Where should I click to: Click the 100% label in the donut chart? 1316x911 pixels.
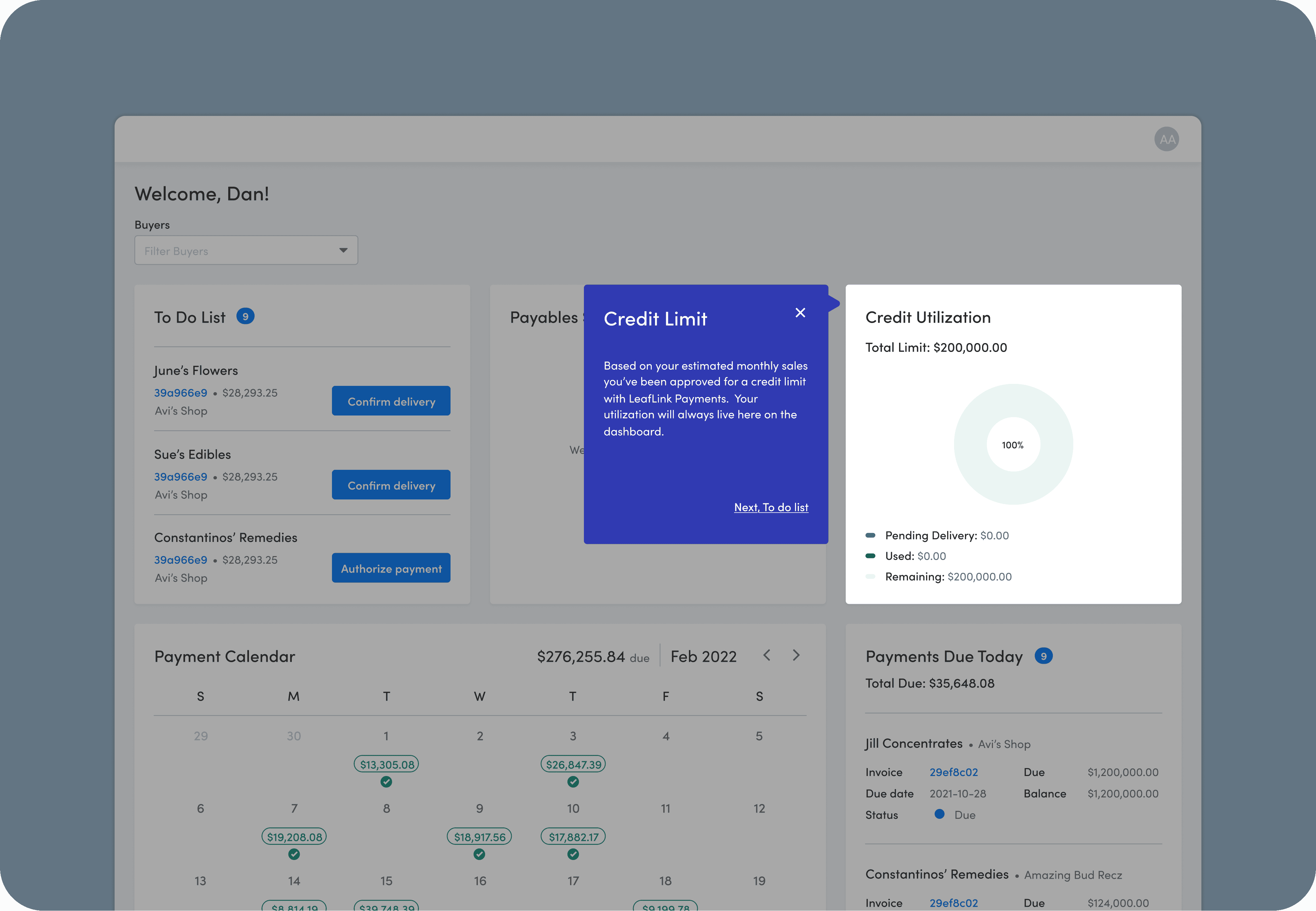(x=1013, y=445)
